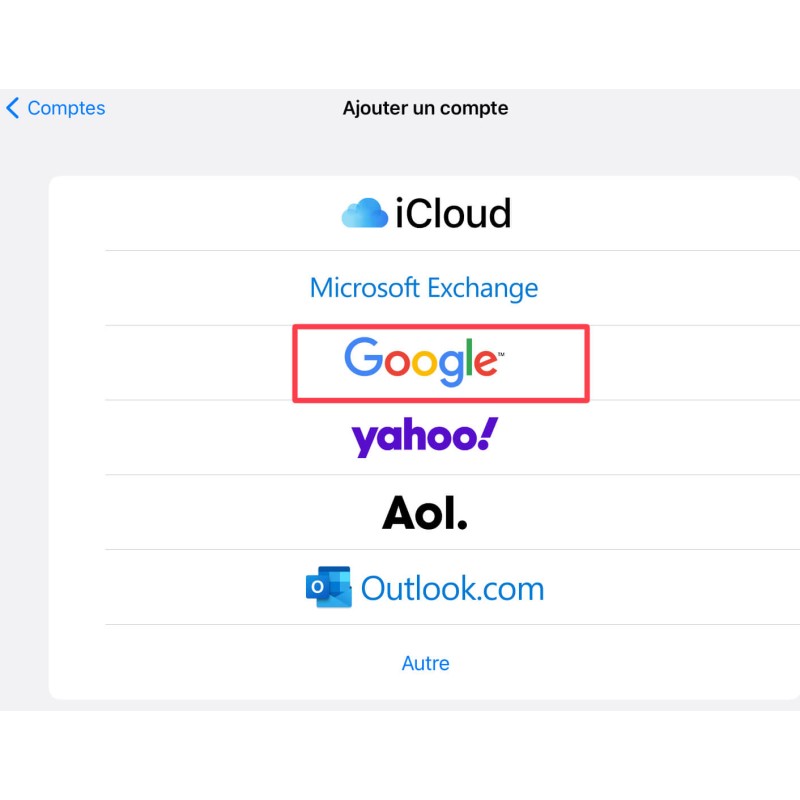Tap the red o in Google
This screenshot has width=800, height=800.
pyautogui.click(x=399, y=363)
